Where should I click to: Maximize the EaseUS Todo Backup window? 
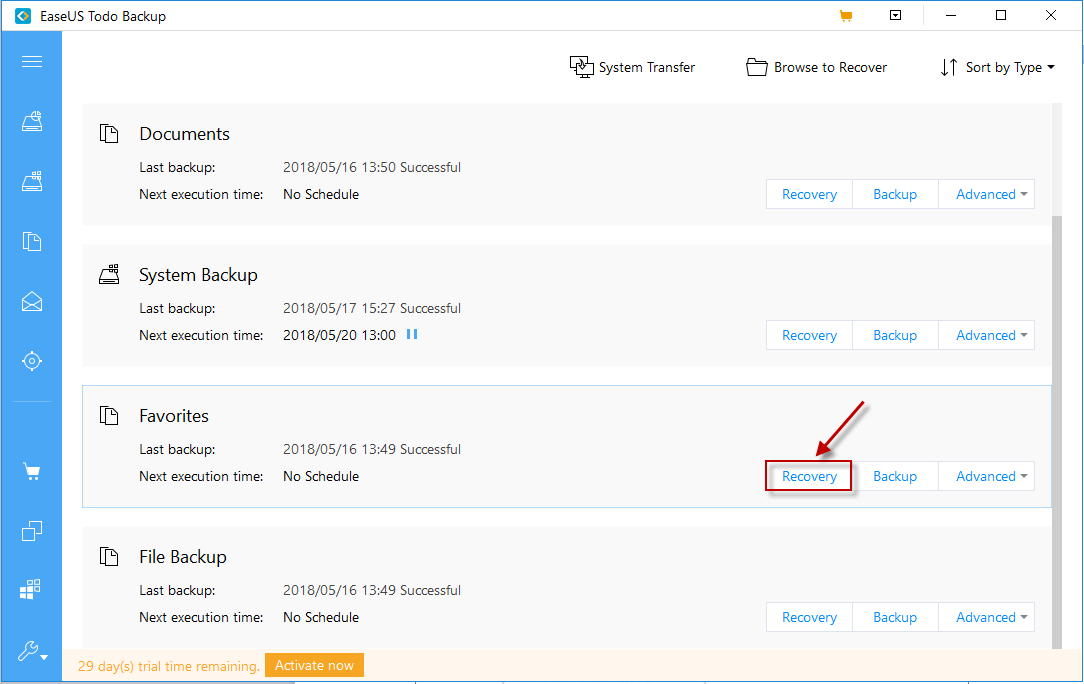(x=1000, y=15)
